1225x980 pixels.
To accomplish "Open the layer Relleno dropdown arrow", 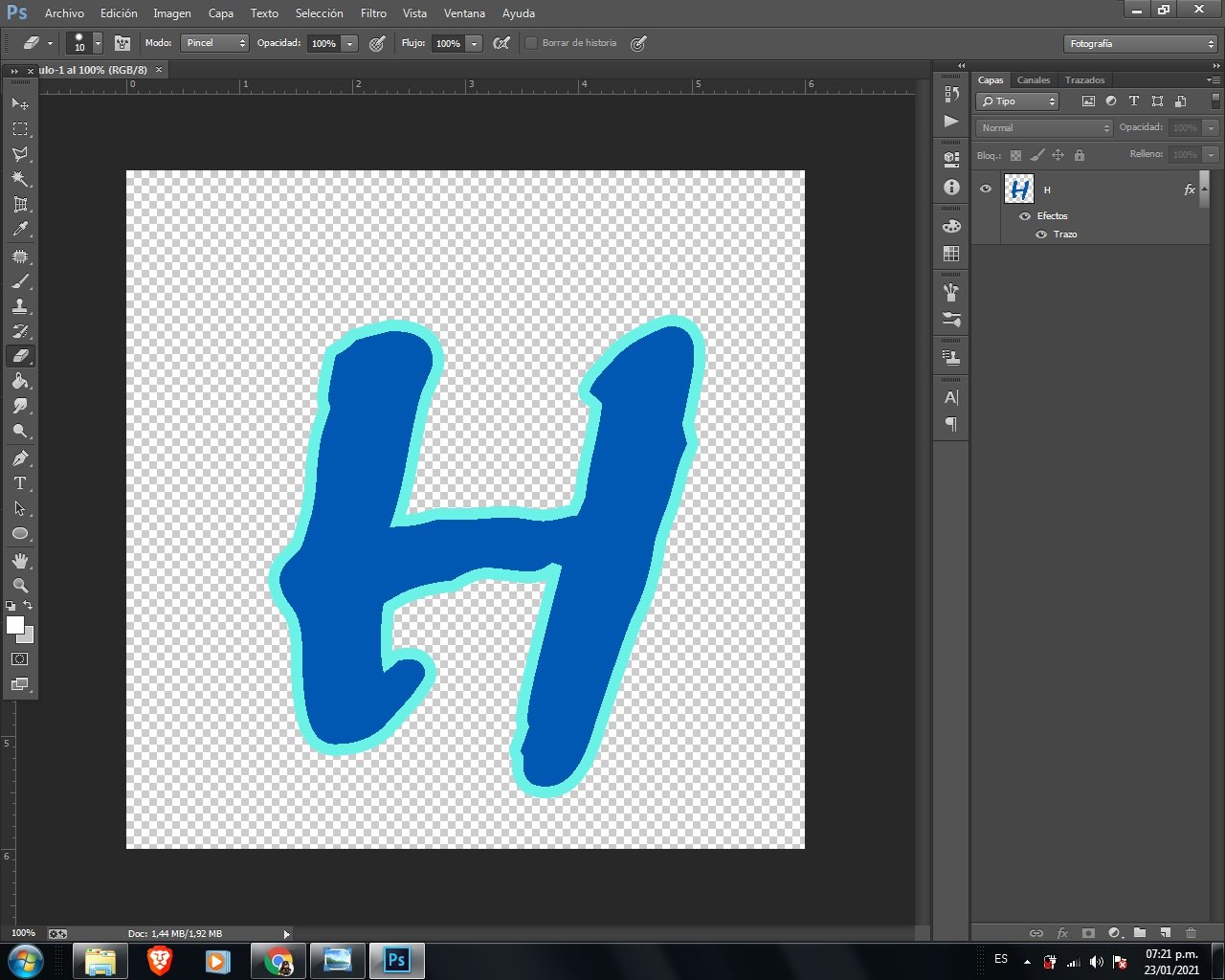I will 1212,154.
